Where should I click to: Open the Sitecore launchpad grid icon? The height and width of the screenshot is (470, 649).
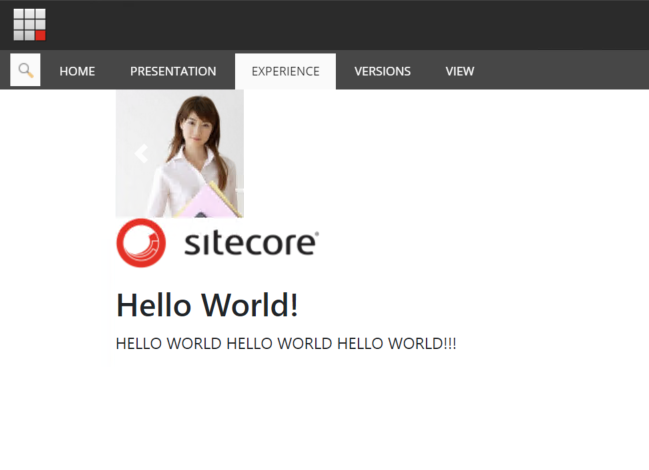coord(29,25)
